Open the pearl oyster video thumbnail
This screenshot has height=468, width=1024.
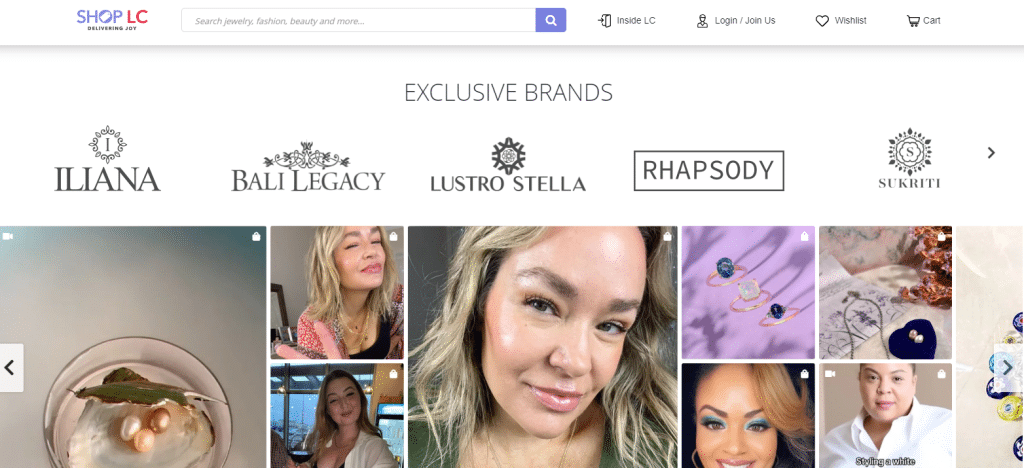[x=133, y=347]
